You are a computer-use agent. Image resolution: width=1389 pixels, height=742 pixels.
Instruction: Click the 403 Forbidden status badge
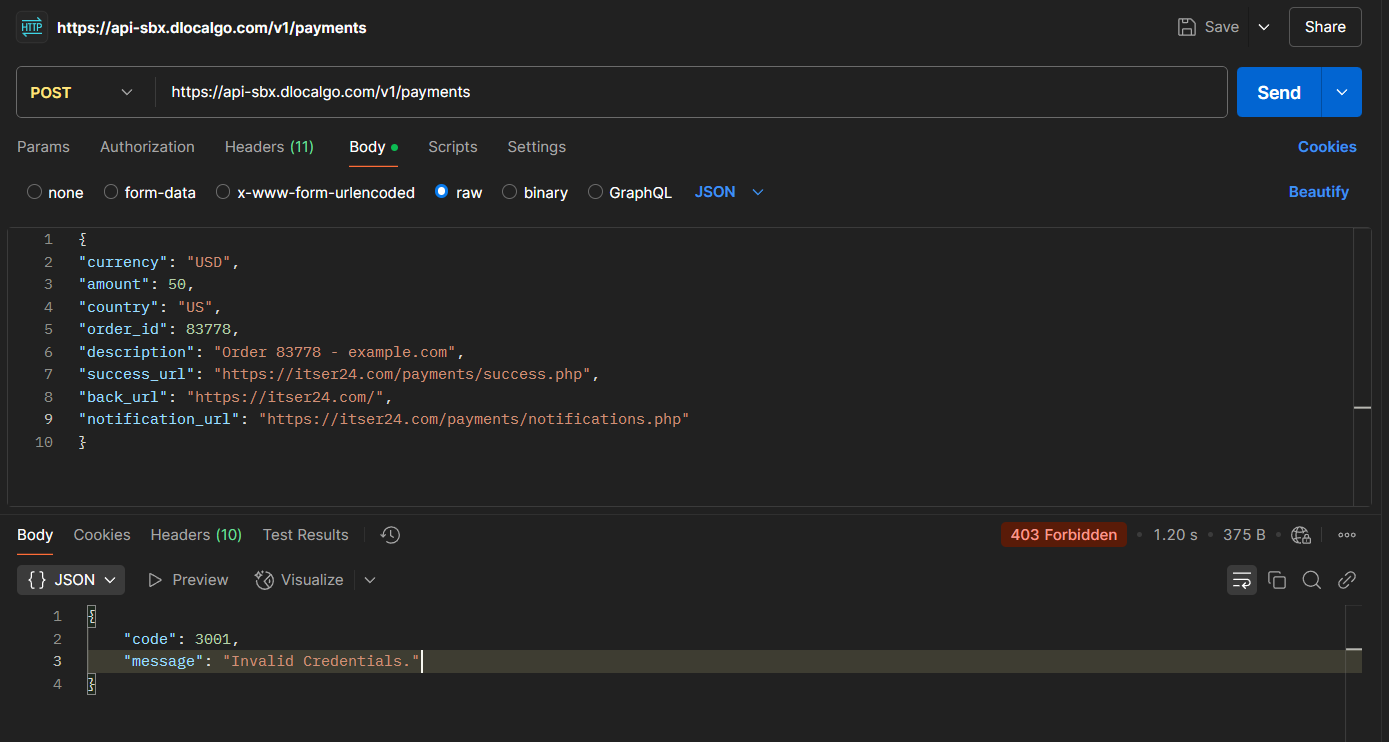pos(1064,535)
